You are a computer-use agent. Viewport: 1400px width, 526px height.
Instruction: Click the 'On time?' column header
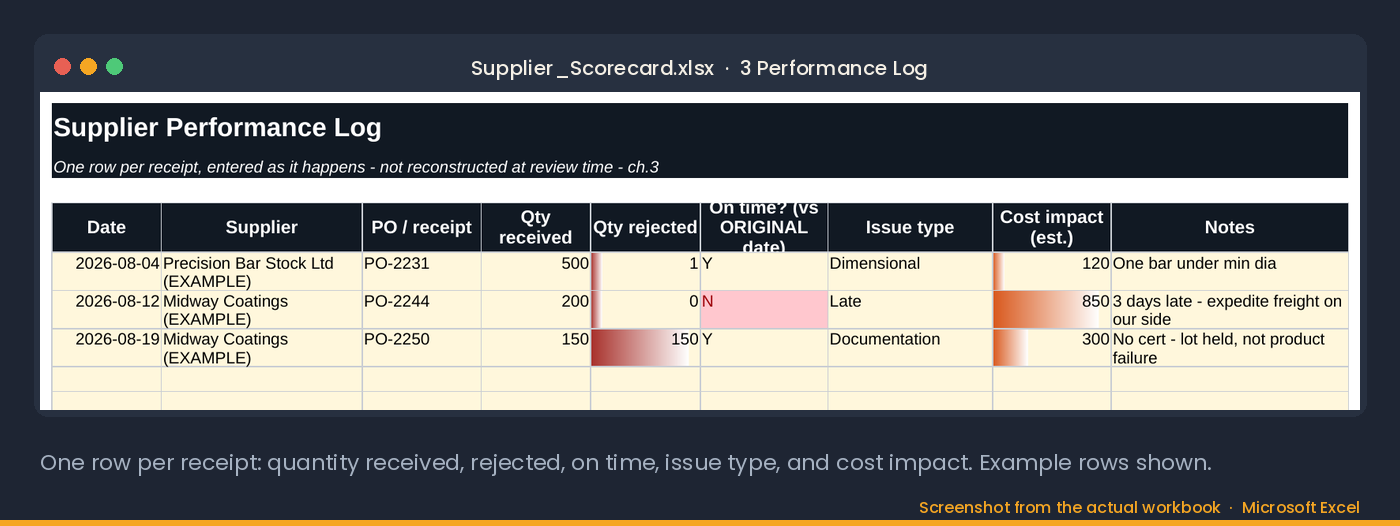pyautogui.click(x=764, y=227)
